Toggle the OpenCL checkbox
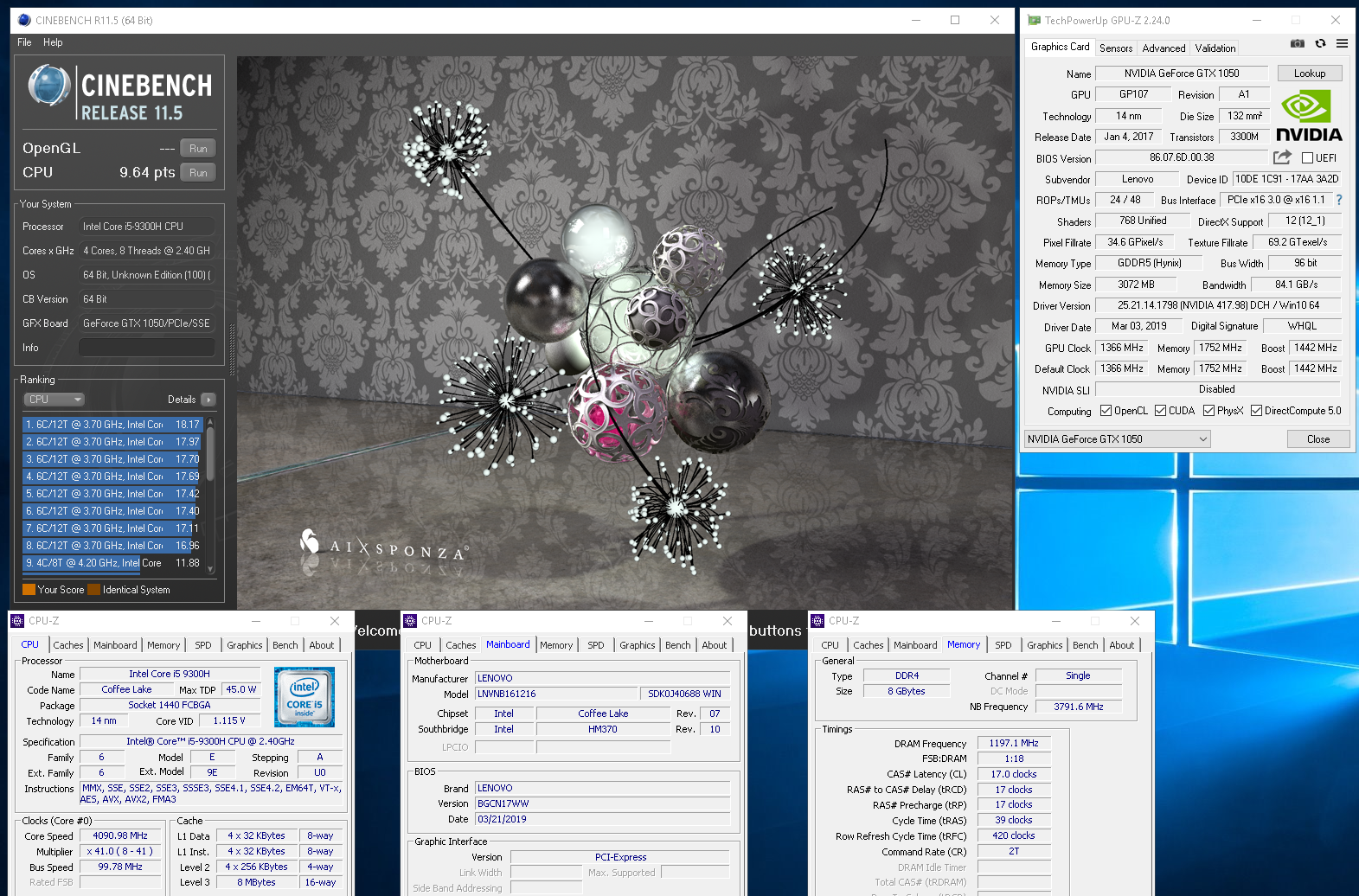This screenshot has height=896, width=1359. click(x=1106, y=411)
